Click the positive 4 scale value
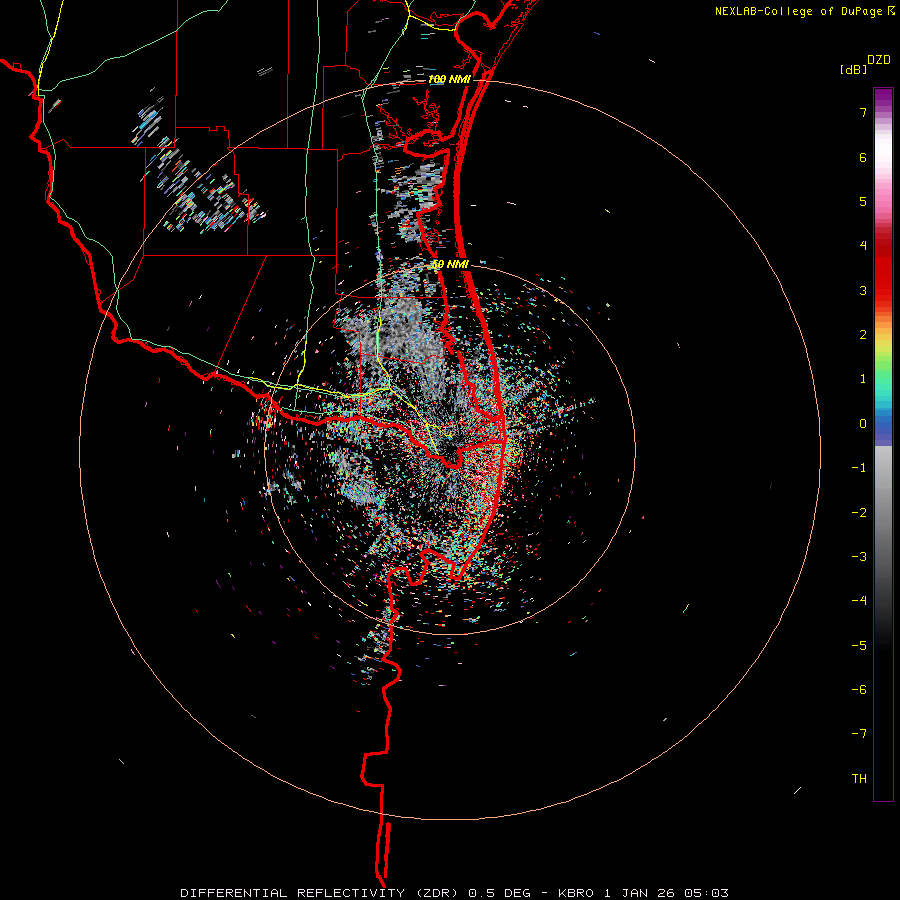Viewport: 900px width, 900px height. tap(863, 246)
